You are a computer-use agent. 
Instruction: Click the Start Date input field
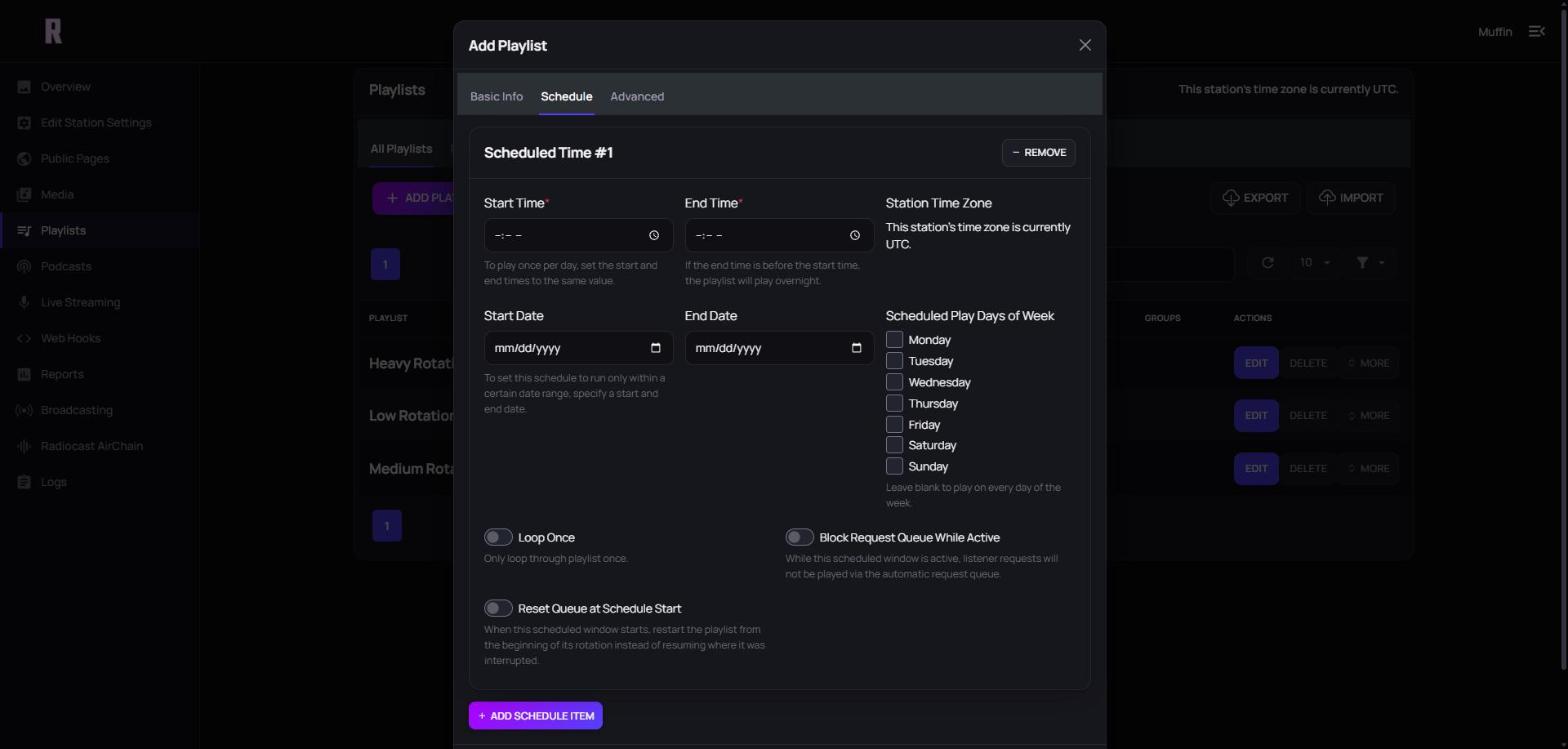point(578,348)
